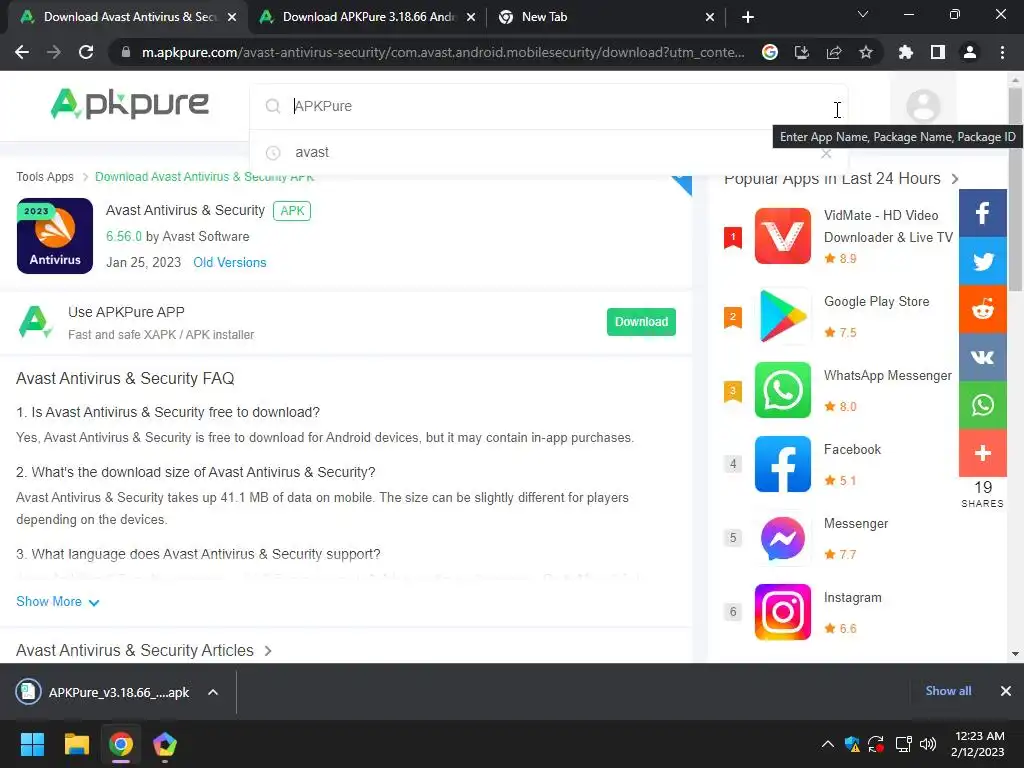This screenshot has width=1024, height=768.
Task: Open the Chrome profile icon
Action: (x=970, y=52)
